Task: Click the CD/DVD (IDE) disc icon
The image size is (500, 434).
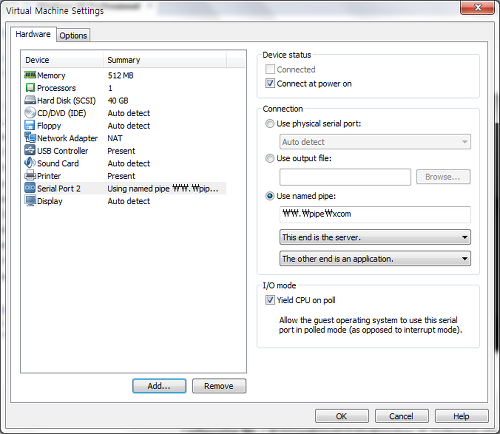Action: click(30, 113)
